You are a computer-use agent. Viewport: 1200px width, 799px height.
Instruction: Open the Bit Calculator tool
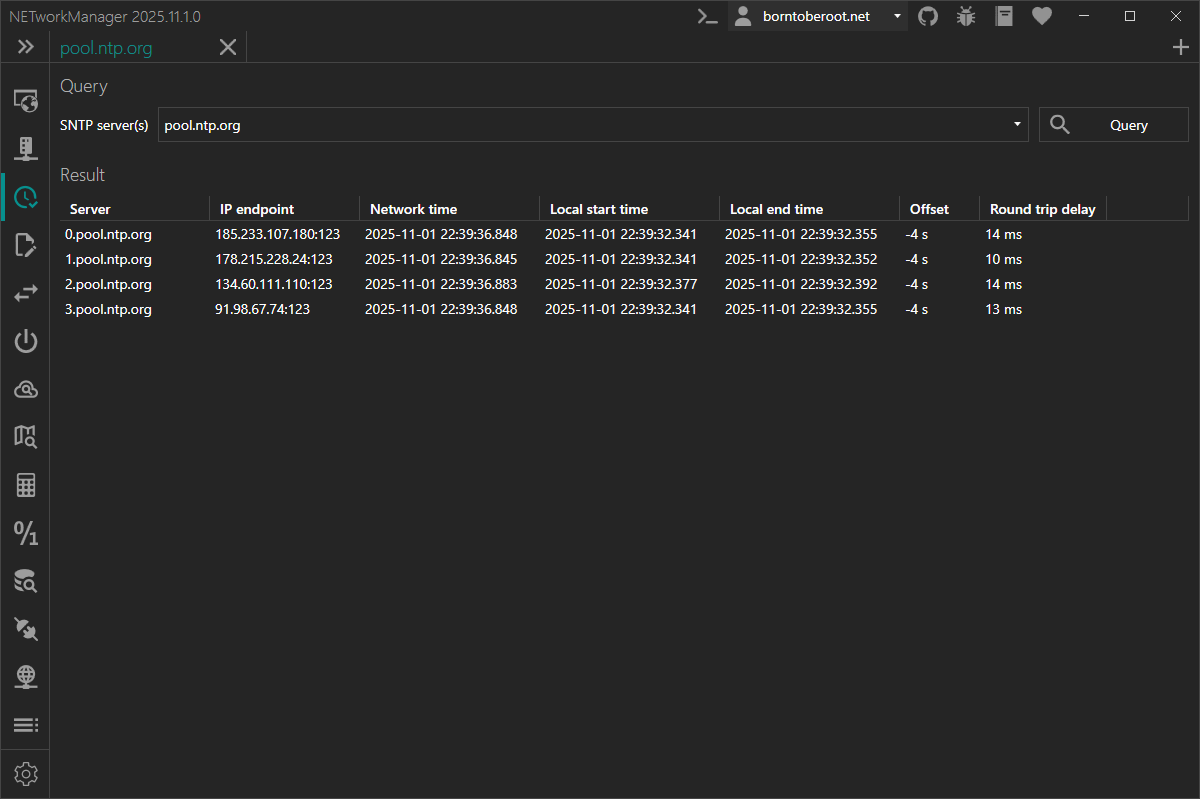pyautogui.click(x=25, y=532)
